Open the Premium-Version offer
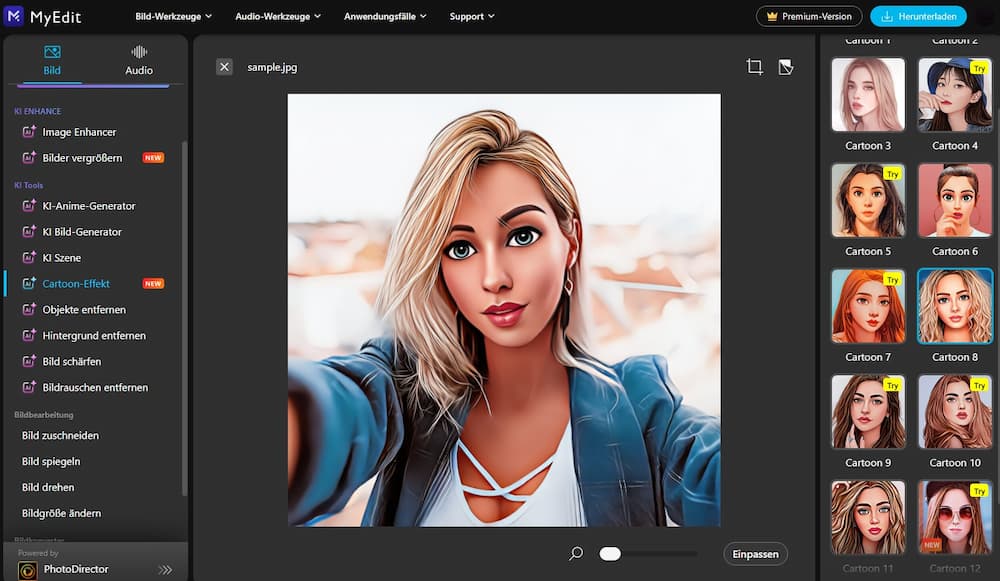The image size is (1000, 581). (809, 16)
